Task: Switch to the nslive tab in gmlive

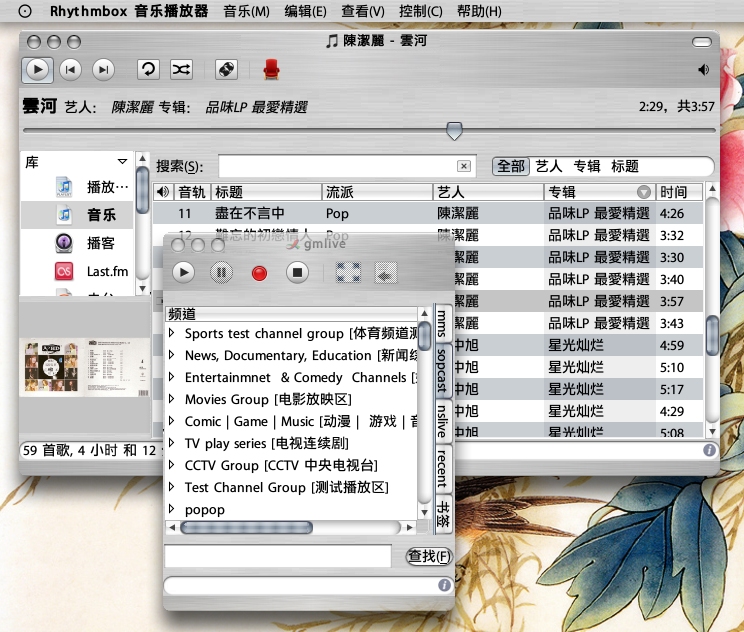Action: 442,421
